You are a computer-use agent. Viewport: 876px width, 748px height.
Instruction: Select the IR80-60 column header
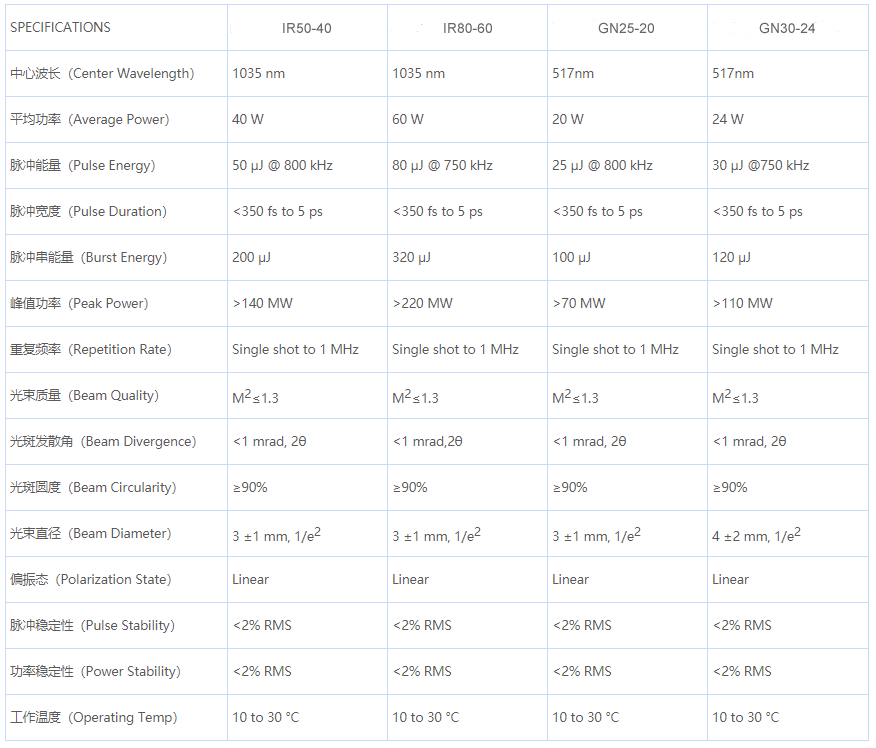click(x=467, y=28)
